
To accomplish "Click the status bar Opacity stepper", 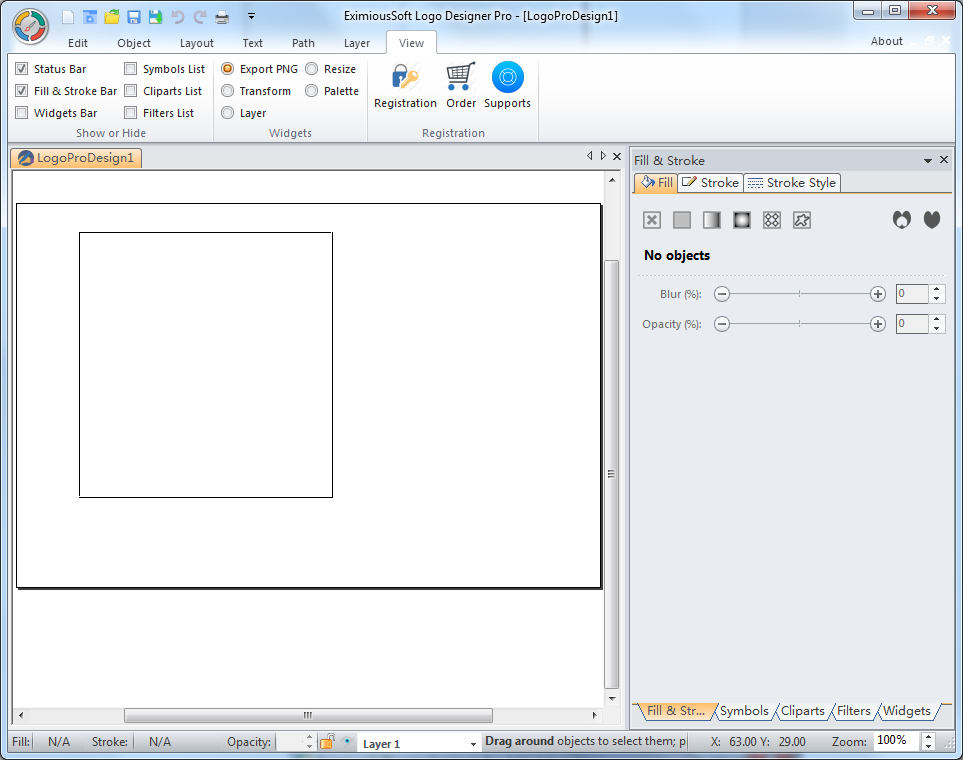I will click(309, 742).
